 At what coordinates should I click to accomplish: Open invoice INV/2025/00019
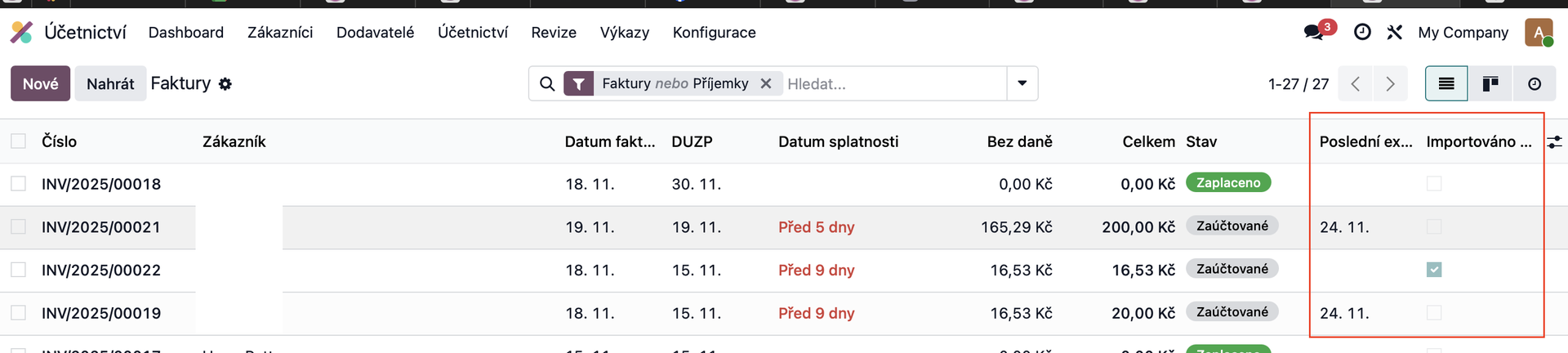[x=101, y=313]
